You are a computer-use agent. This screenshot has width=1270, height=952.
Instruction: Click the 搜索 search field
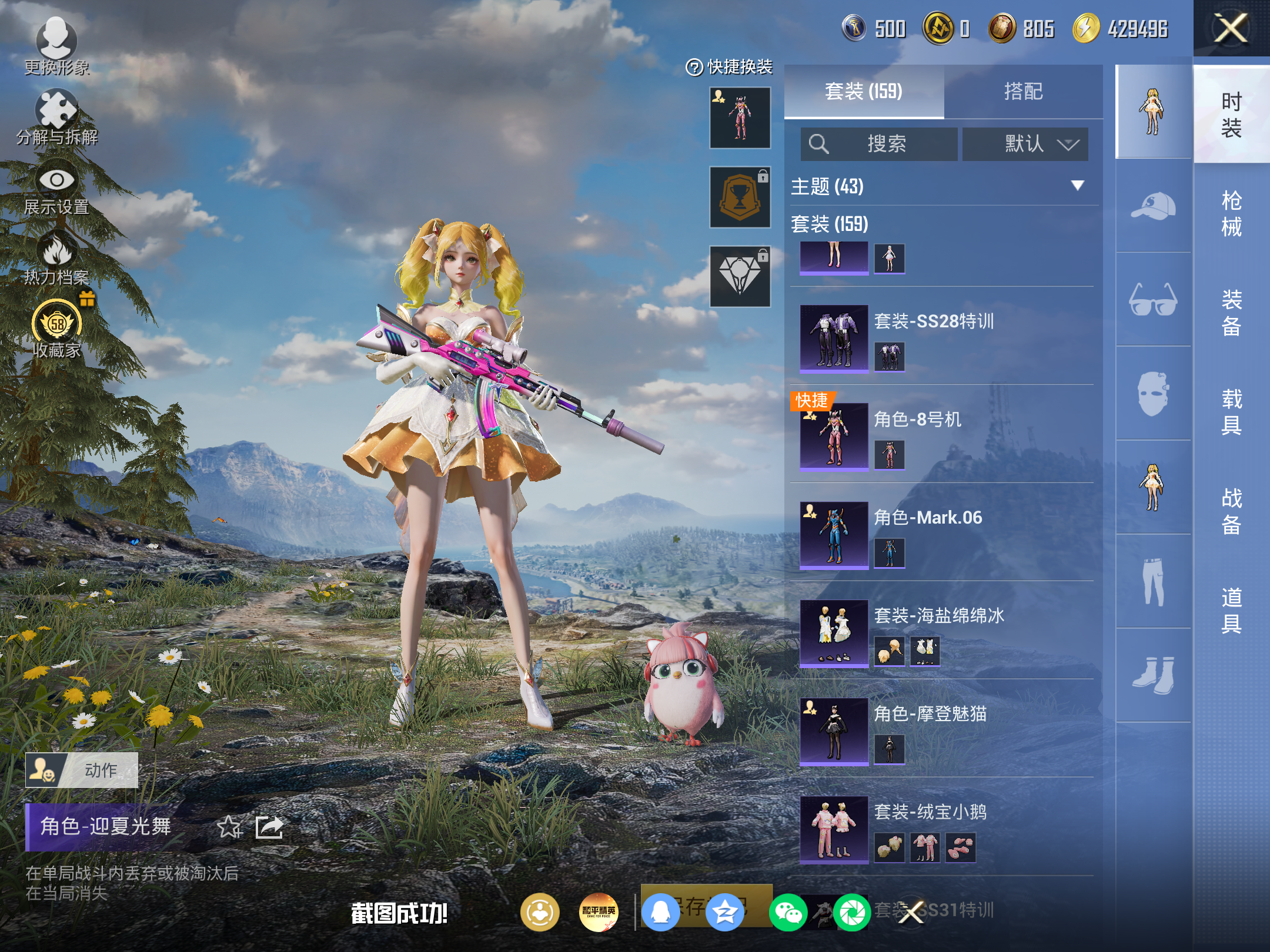(878, 144)
